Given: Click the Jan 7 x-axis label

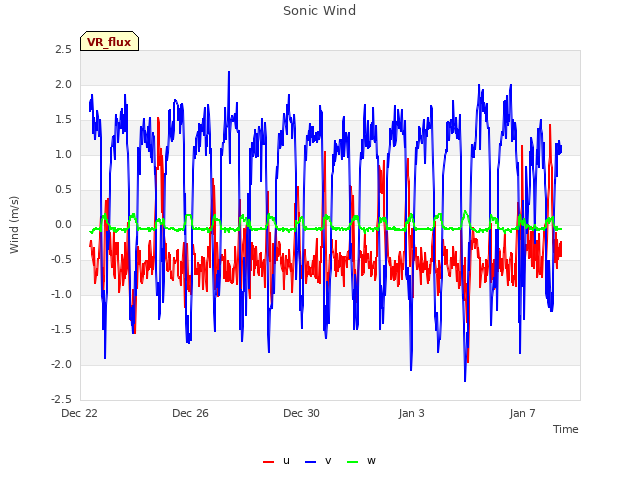Looking at the screenshot, I should click(x=522, y=413).
